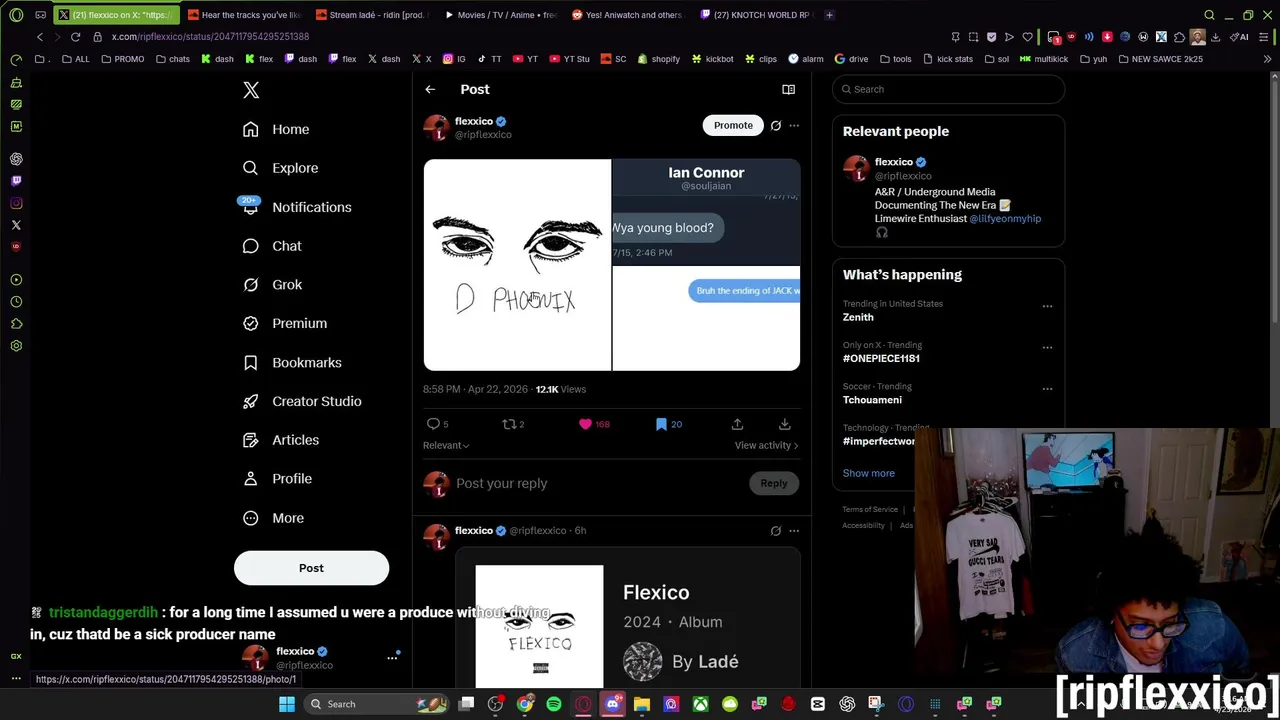Open Spotify from the taskbar

click(554, 704)
